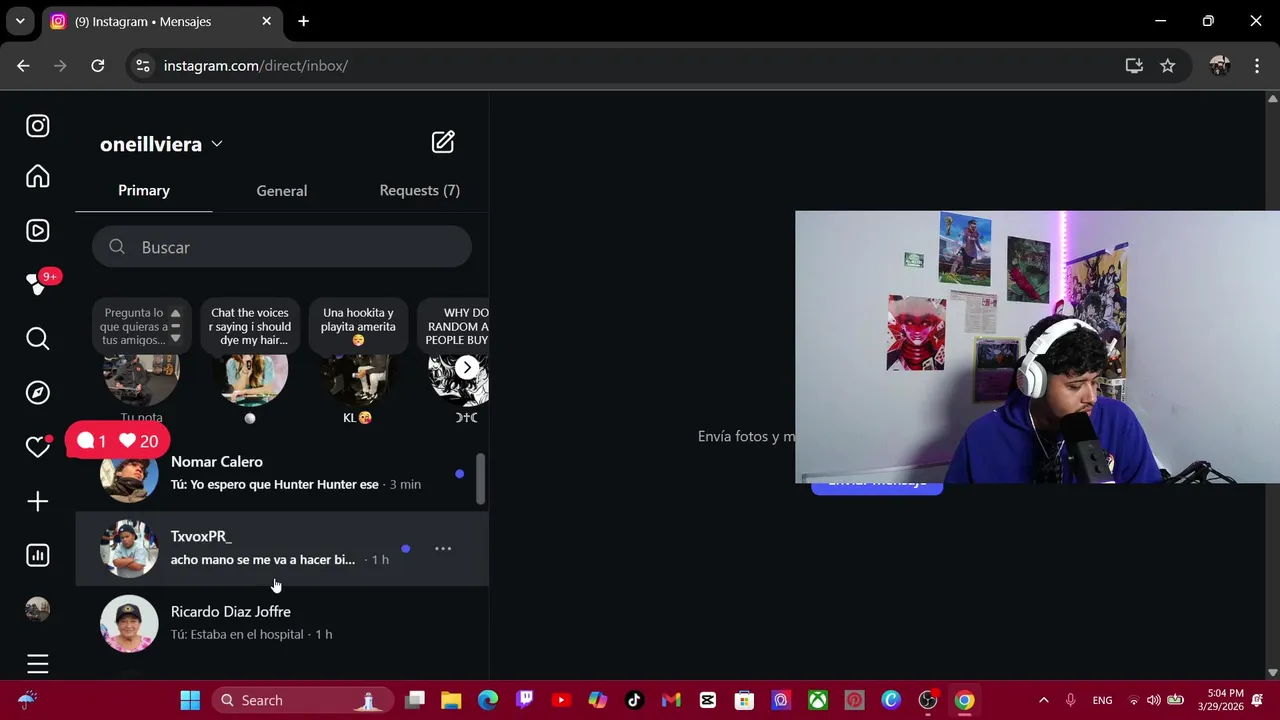Click the Create plus icon in sidebar
Screen dimensions: 1280x720
point(38,501)
